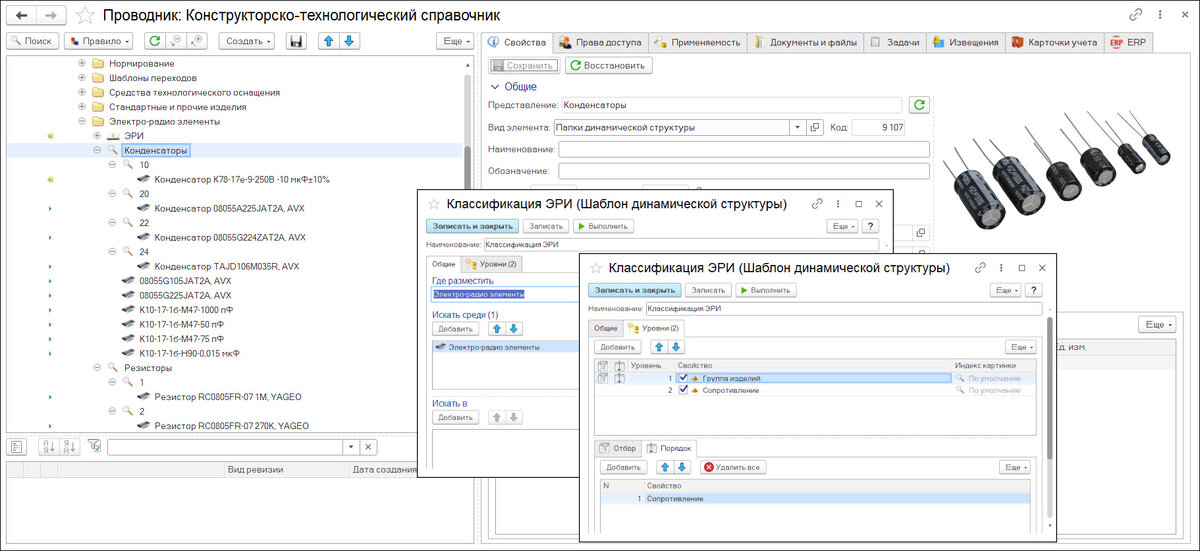The width and height of the screenshot is (1200, 551).
Task: Click the floppy disk save icon
Action: (296, 41)
